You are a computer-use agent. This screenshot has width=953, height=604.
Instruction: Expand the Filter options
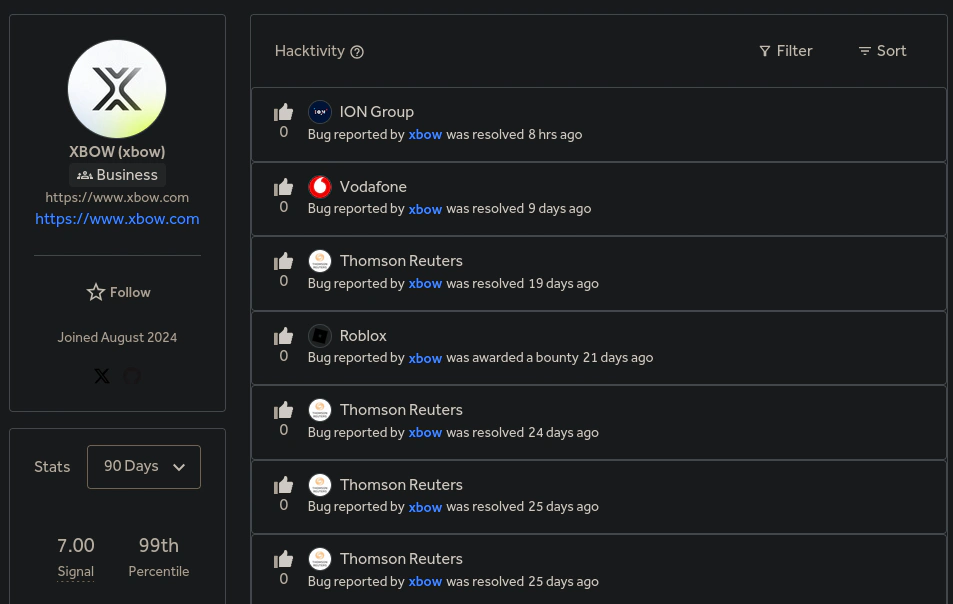click(x=786, y=51)
